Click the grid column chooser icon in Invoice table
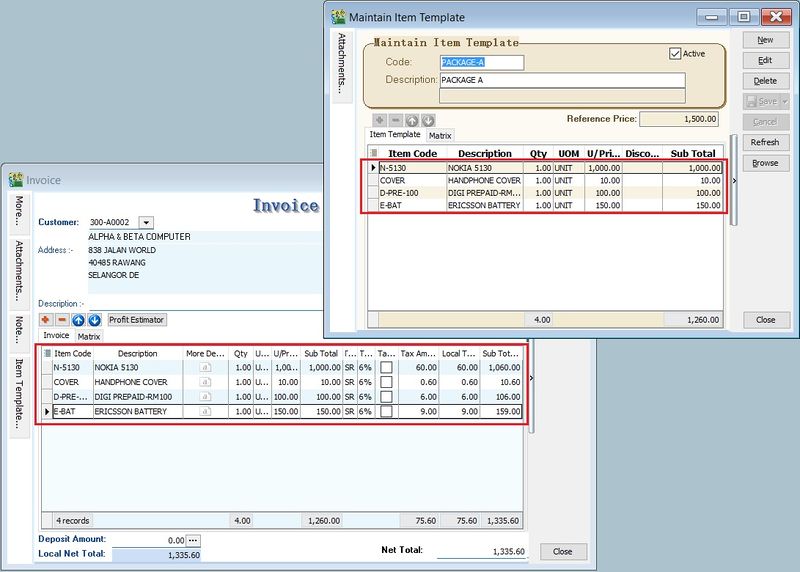The width and height of the screenshot is (800, 572). [x=47, y=353]
